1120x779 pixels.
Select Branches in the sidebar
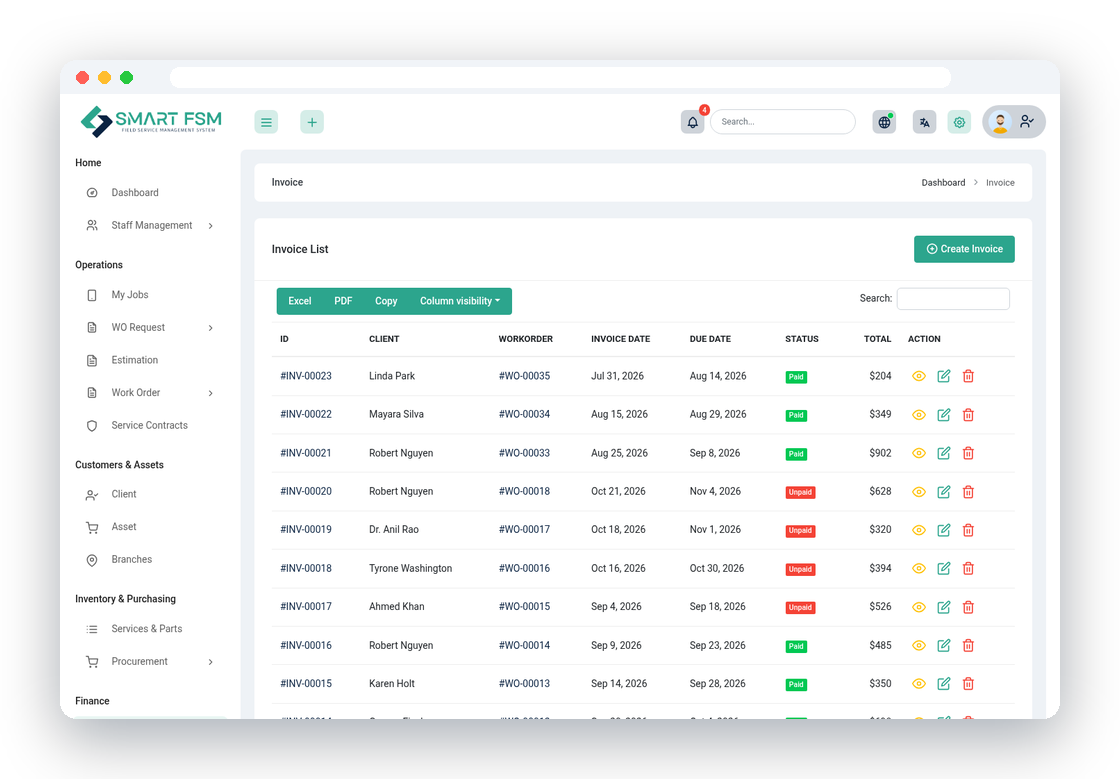coord(131,560)
